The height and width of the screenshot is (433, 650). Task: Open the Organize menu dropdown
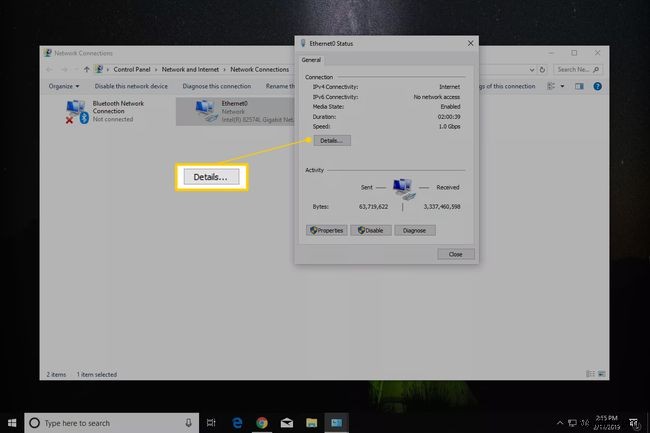click(63, 86)
